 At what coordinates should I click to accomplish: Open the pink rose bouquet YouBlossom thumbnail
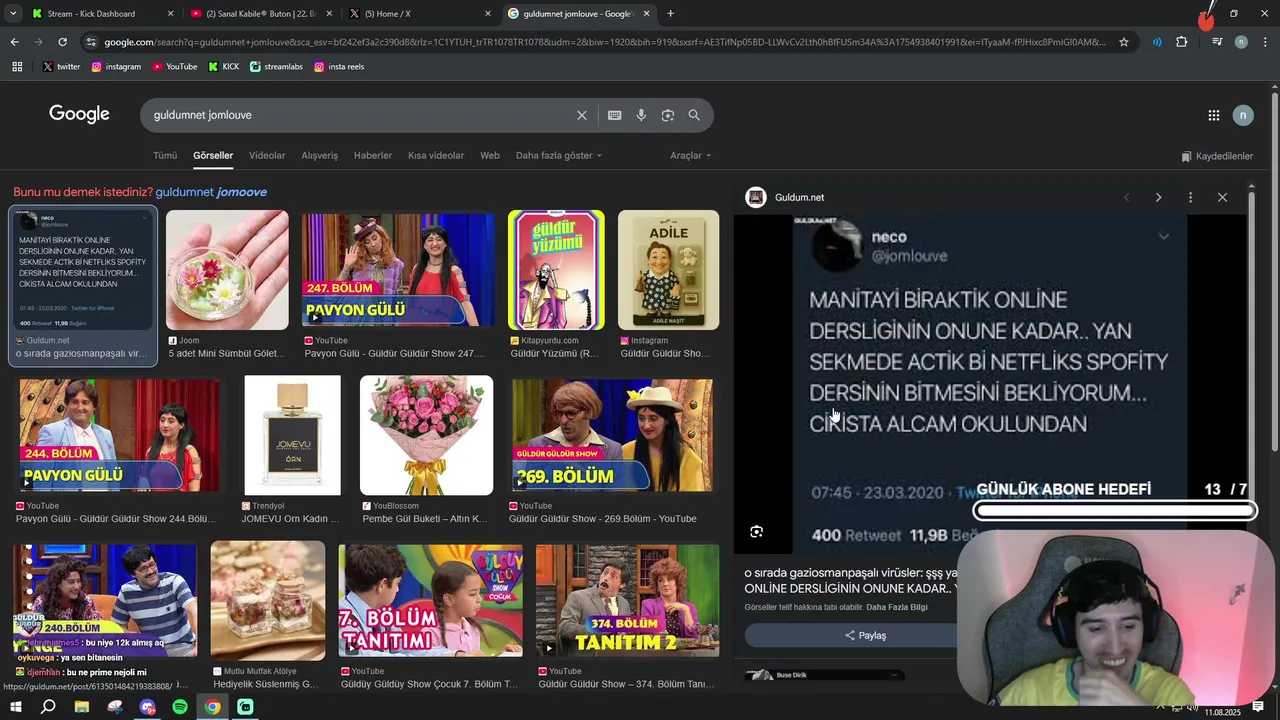click(x=426, y=435)
